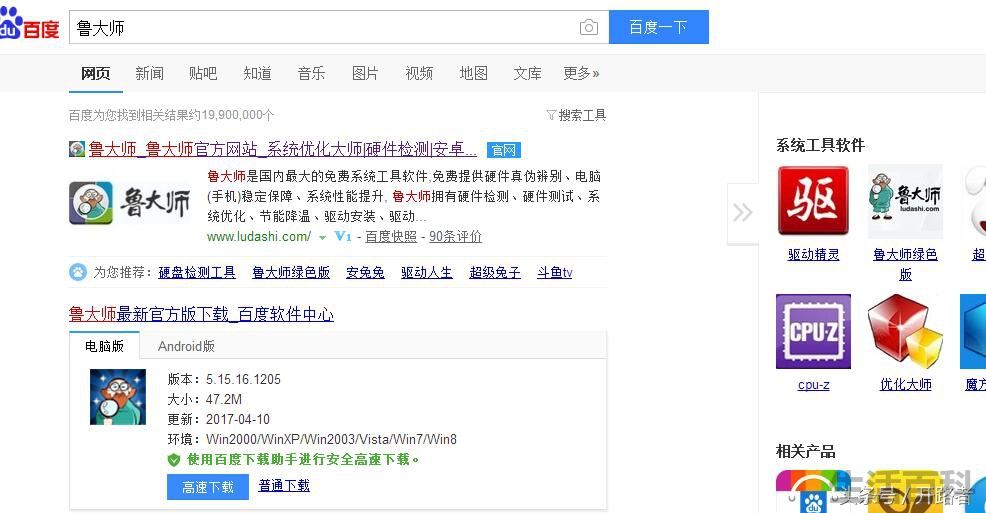Screen dimensions: 986x513
Task: Open the 鲁大师绿色版 text link in the sidebar
Action: [906, 264]
